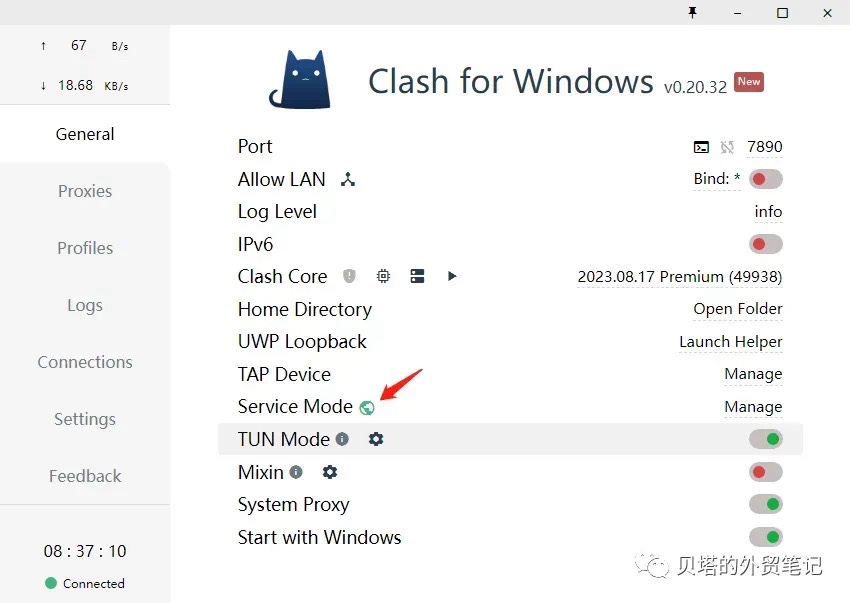Viewport: 850px width, 603px height.
Task: Disable the System Proxy toggle
Action: (x=765, y=504)
